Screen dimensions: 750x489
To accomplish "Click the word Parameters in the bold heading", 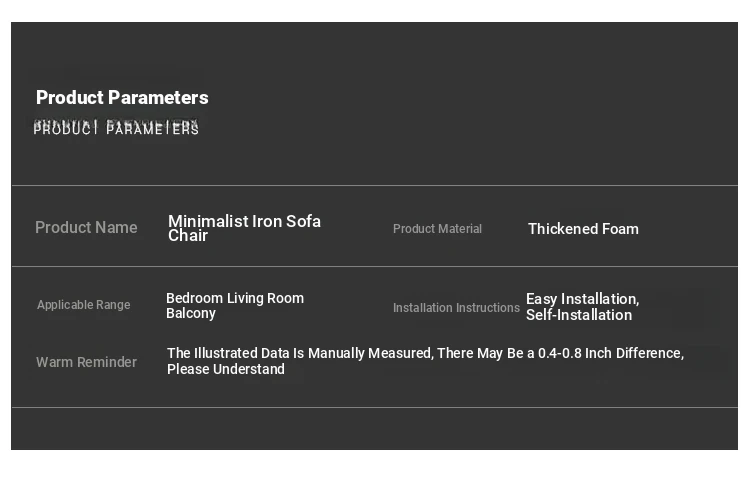I will (158, 98).
